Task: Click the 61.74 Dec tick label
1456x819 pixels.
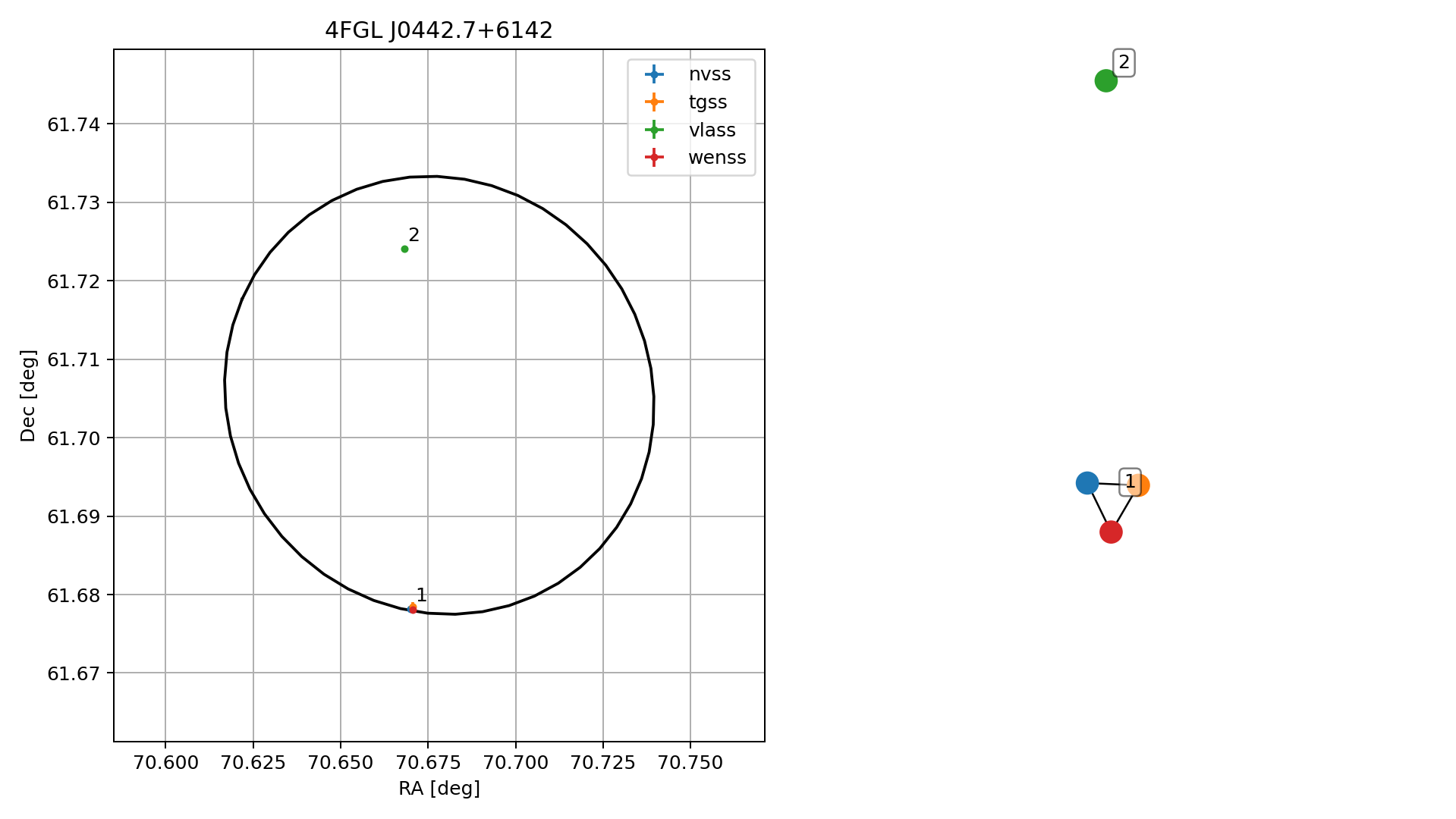Action: click(74, 124)
